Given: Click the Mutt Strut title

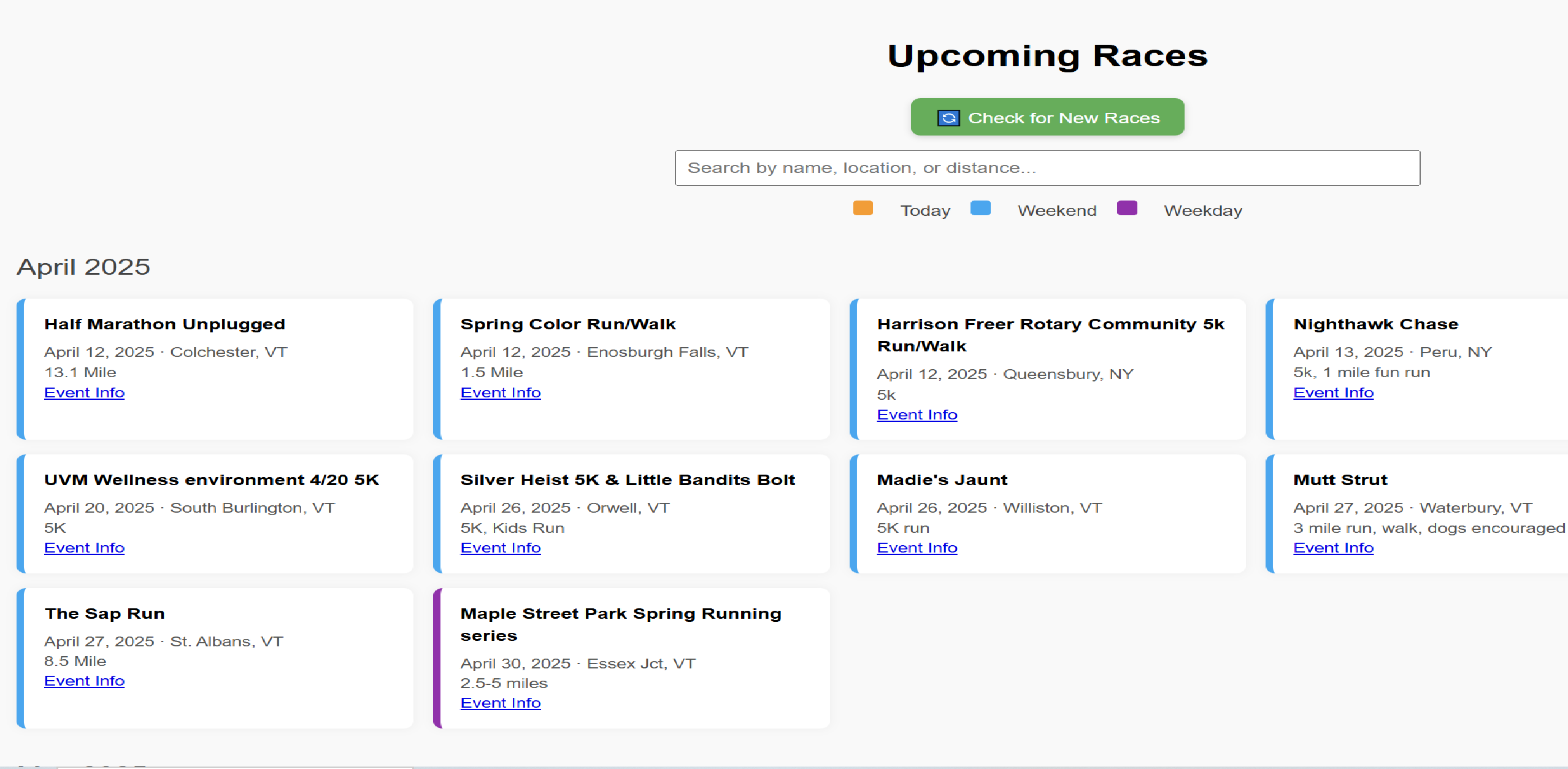Looking at the screenshot, I should (x=1340, y=480).
